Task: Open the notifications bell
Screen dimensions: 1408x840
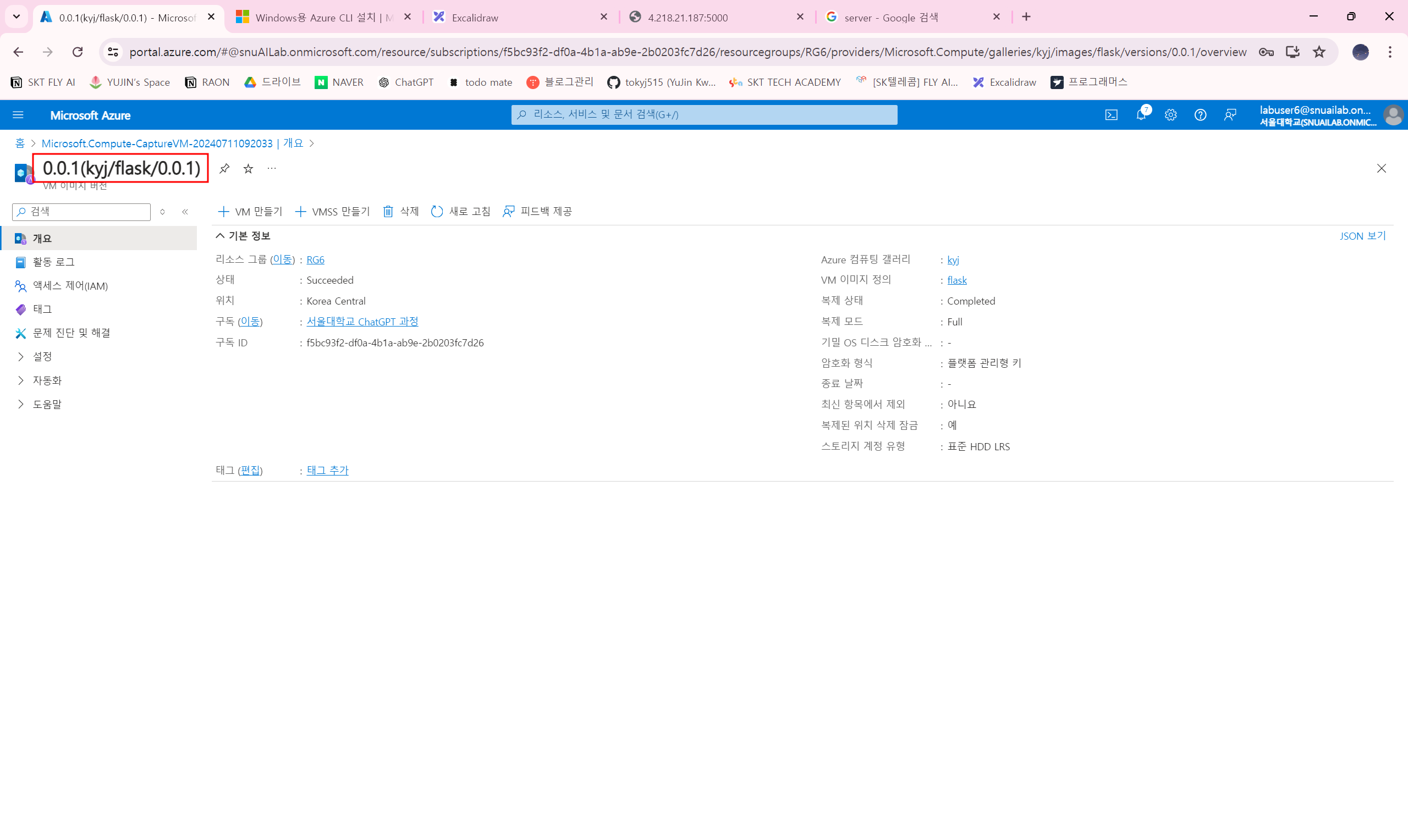Action: click(1141, 115)
